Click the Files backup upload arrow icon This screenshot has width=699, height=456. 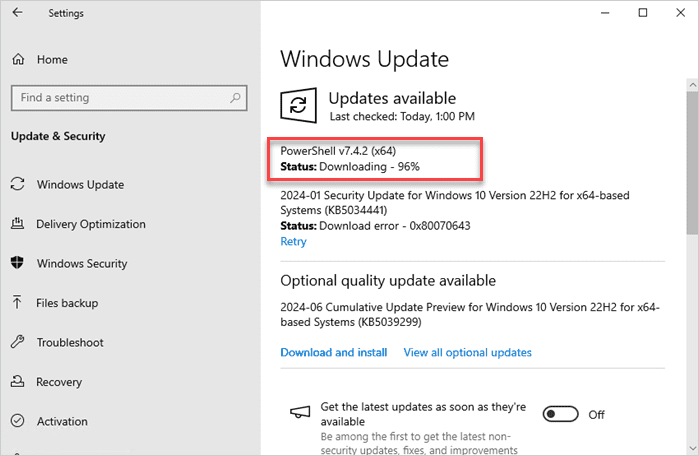pos(17,302)
